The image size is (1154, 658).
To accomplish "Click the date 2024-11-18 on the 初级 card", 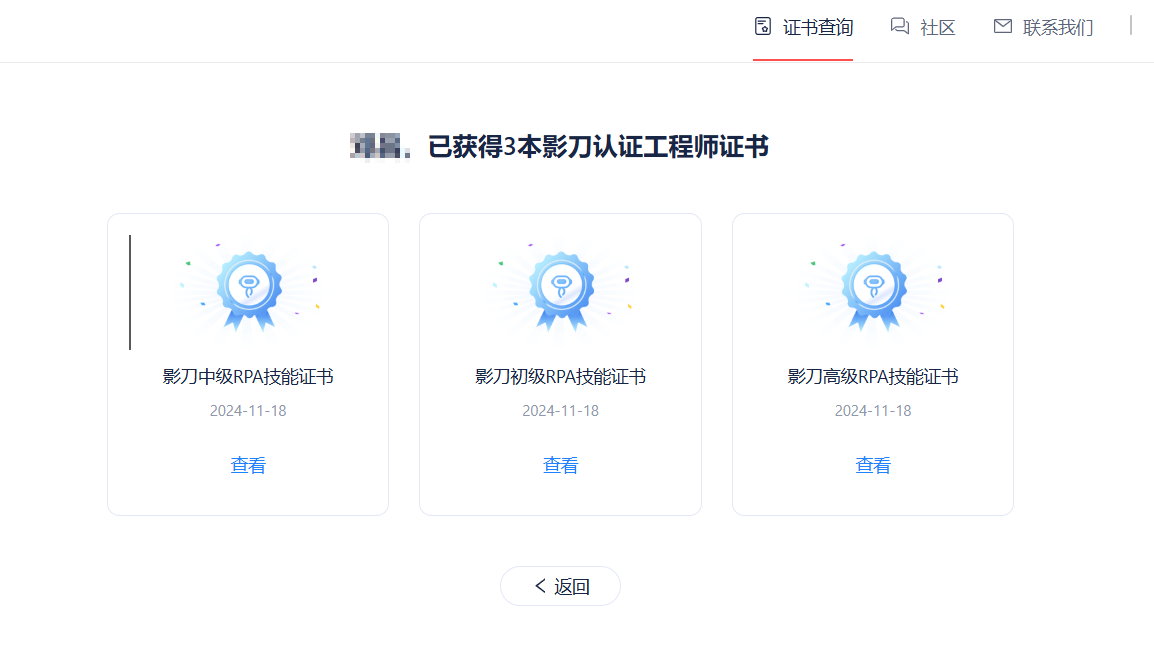I will (560, 410).
